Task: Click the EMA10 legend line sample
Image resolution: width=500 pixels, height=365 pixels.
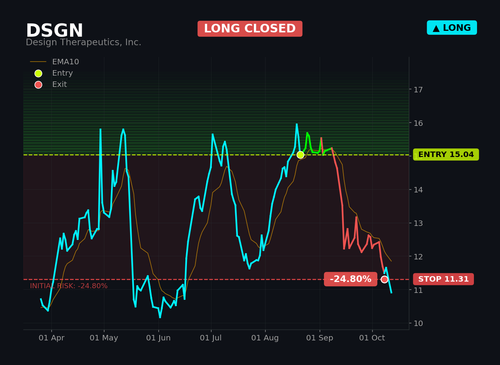Action: pos(38,62)
